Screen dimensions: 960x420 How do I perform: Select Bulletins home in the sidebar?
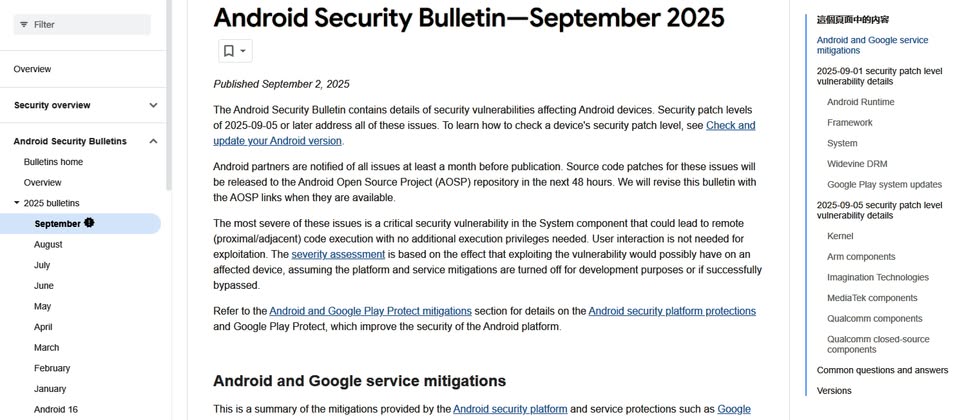[53, 162]
